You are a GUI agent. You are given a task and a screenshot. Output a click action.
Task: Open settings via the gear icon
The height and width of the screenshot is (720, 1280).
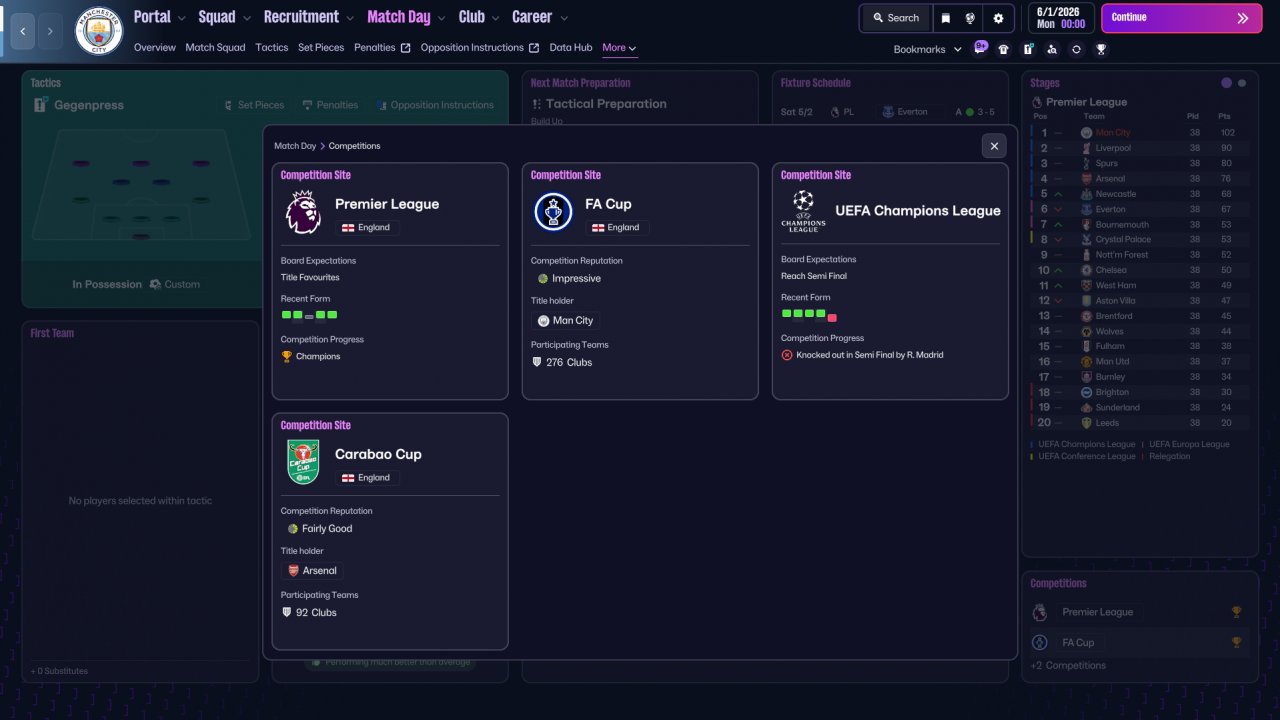point(998,18)
